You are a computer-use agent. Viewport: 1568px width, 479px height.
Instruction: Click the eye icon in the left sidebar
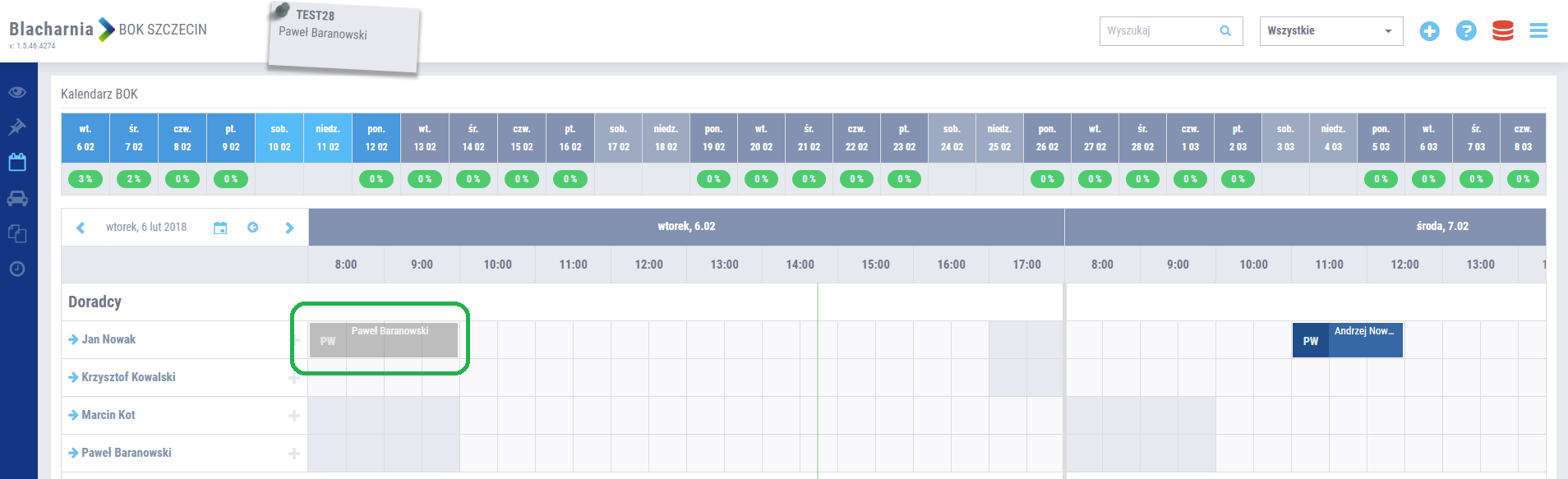(17, 92)
